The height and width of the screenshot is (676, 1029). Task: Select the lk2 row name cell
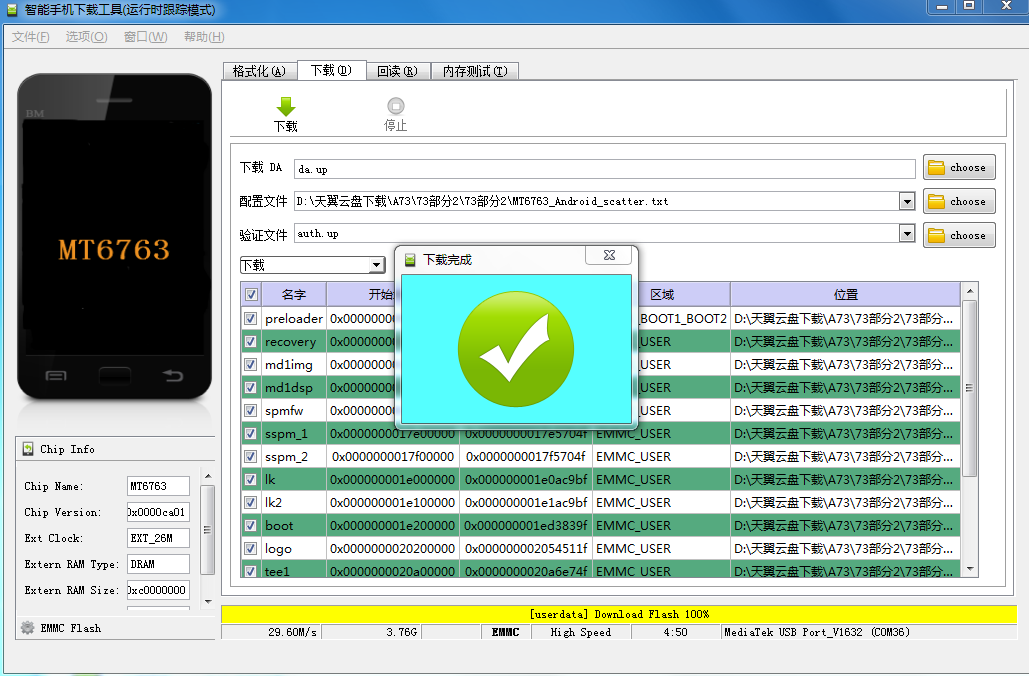293,502
